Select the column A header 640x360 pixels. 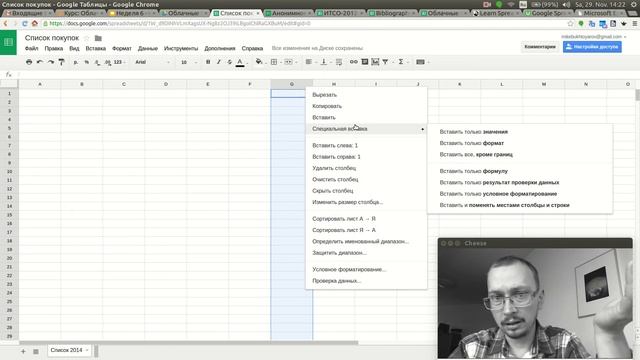point(40,84)
